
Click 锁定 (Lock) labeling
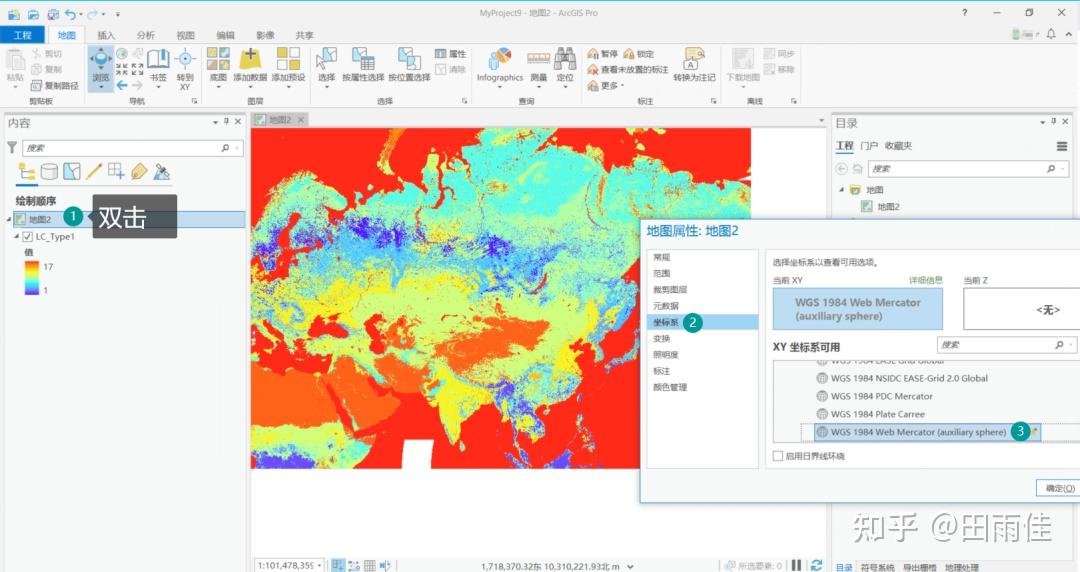[x=638, y=54]
